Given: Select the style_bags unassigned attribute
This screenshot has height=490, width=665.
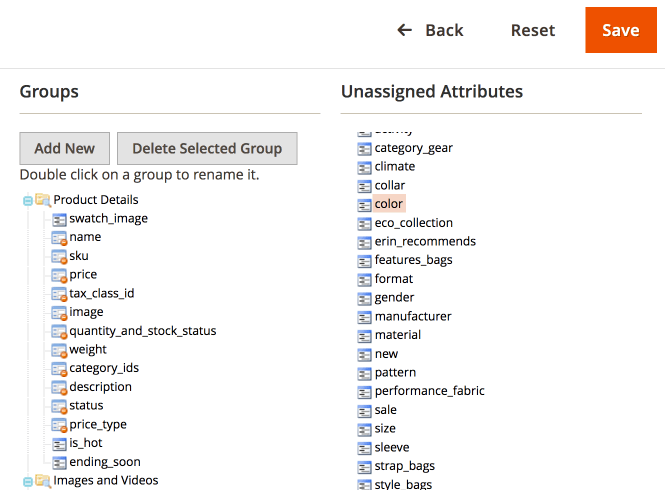Looking at the screenshot, I should 403,484.
